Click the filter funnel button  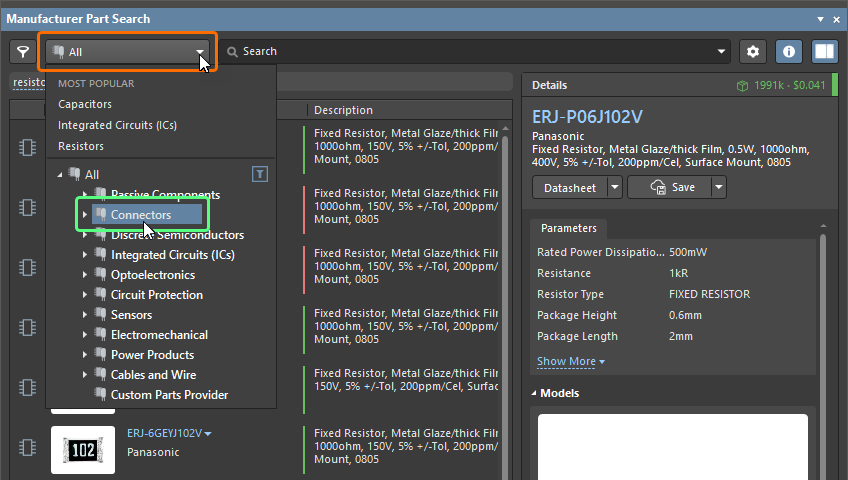[x=23, y=52]
